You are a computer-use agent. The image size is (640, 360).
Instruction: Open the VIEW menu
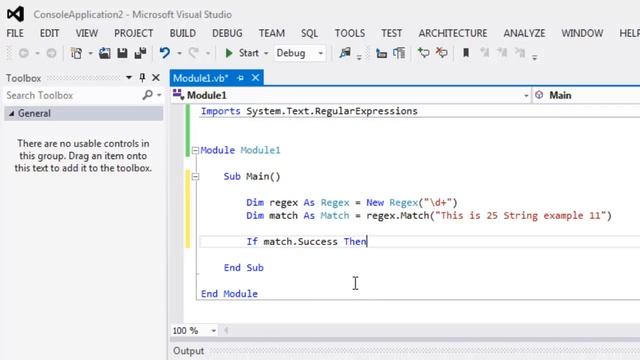87,33
